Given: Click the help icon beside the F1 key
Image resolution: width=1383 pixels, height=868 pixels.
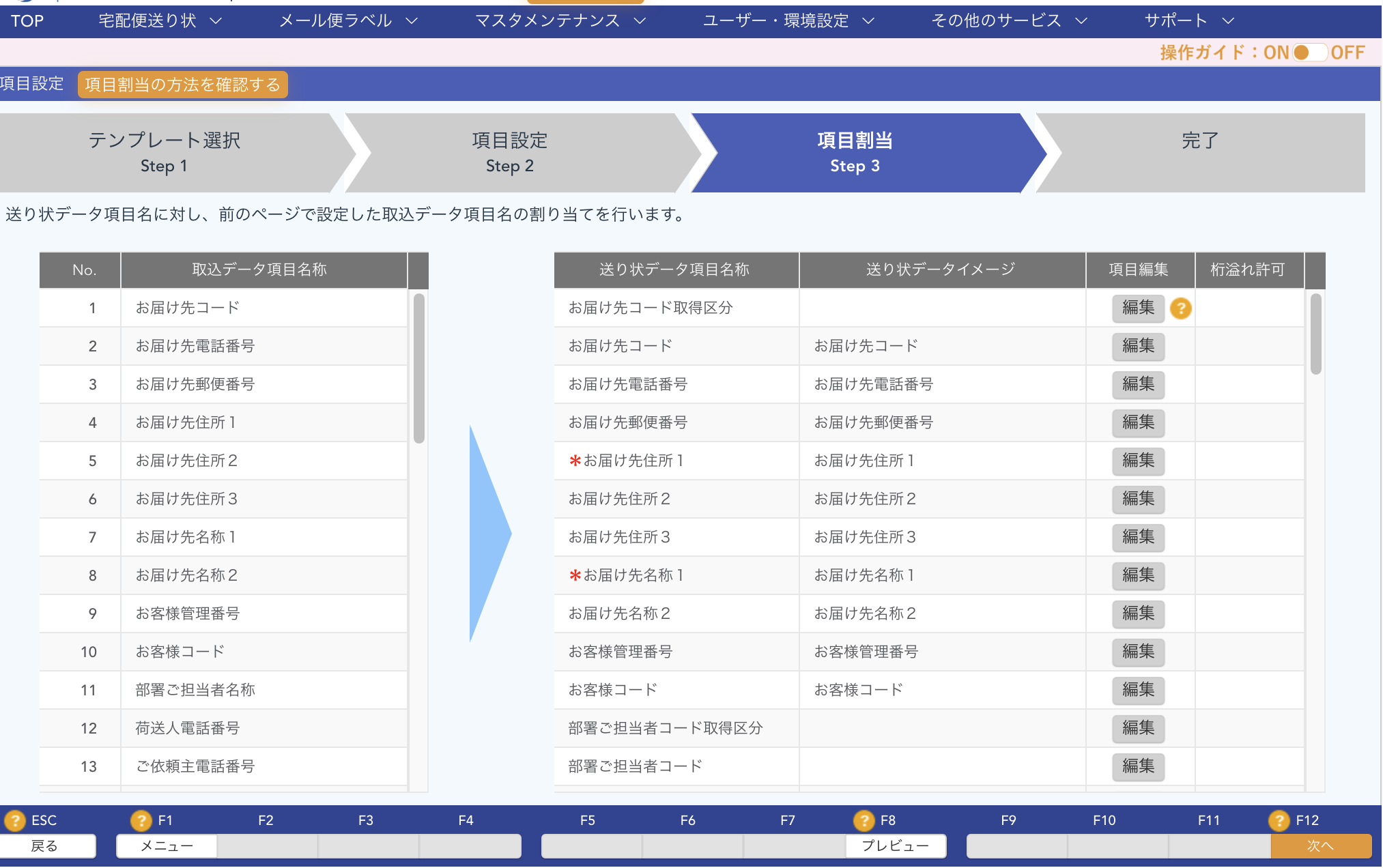Looking at the screenshot, I should [x=141, y=820].
